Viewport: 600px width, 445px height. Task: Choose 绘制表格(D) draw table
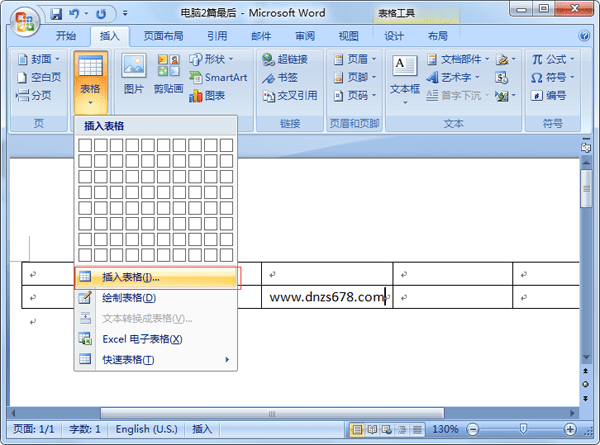156,298
